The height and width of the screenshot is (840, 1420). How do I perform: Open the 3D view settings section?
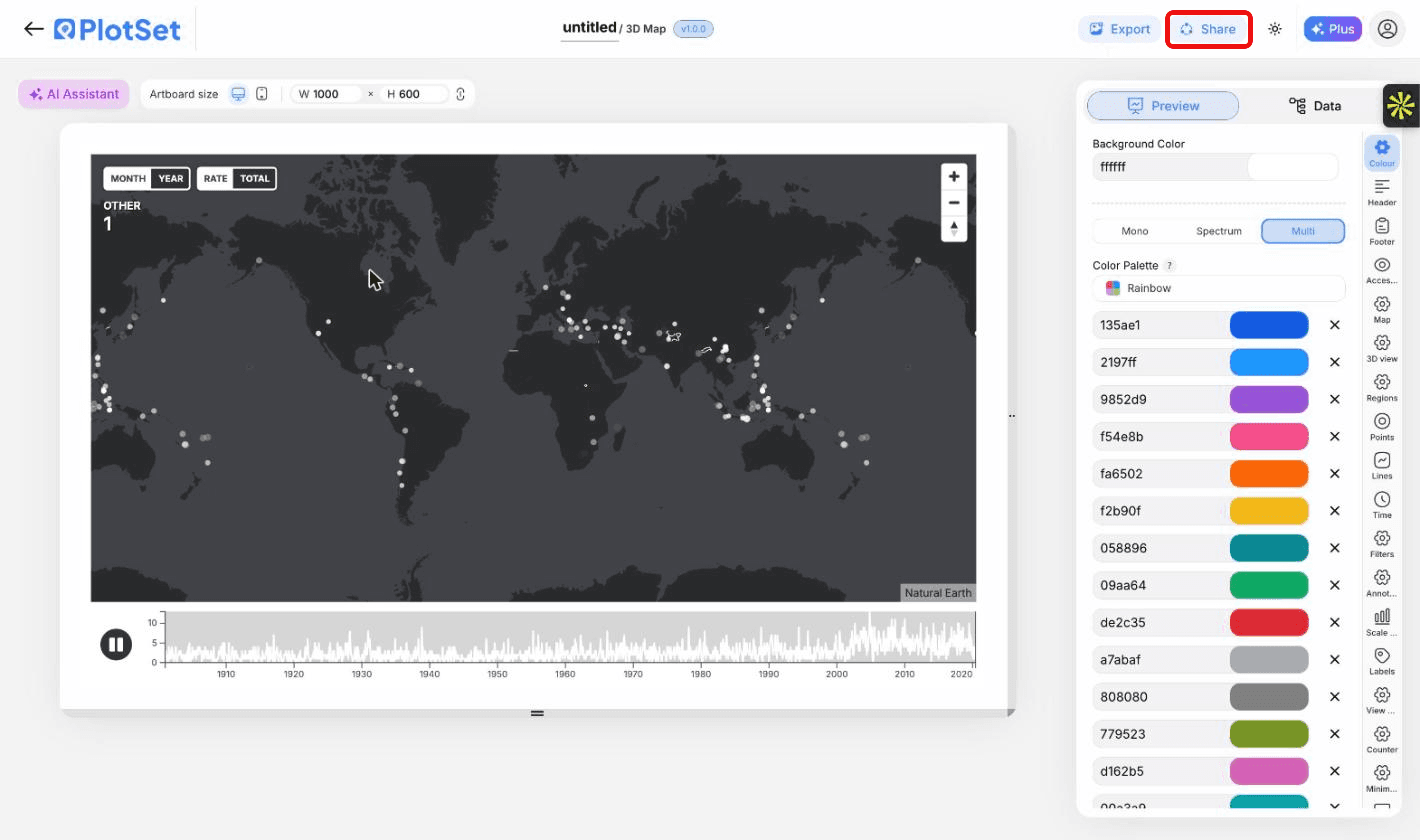click(x=1382, y=349)
